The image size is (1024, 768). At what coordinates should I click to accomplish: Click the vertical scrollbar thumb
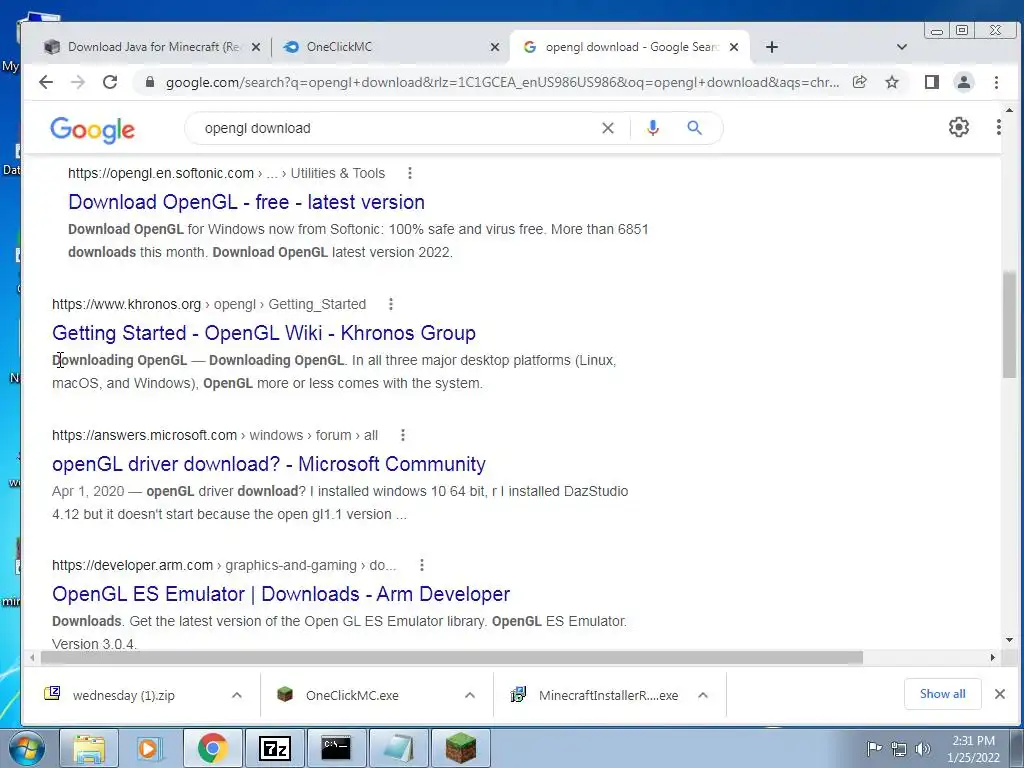pos(1010,325)
